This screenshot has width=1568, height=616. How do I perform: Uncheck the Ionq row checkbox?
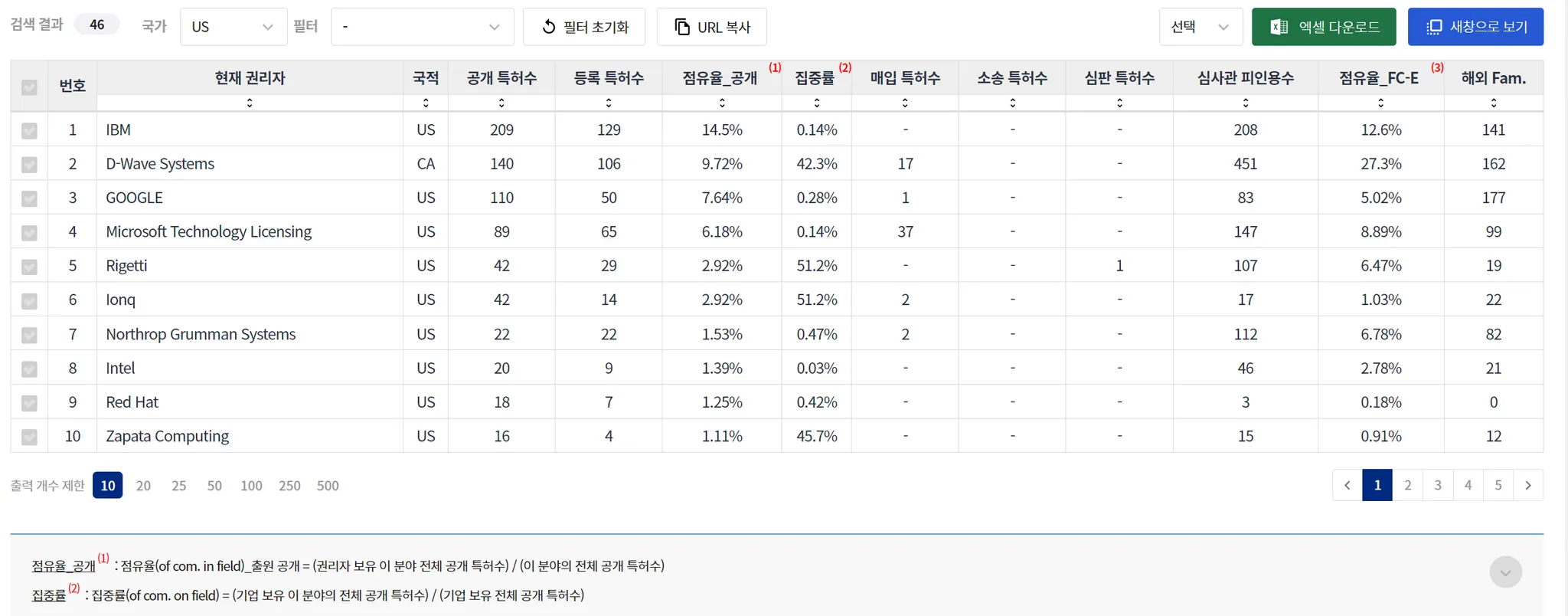point(29,300)
